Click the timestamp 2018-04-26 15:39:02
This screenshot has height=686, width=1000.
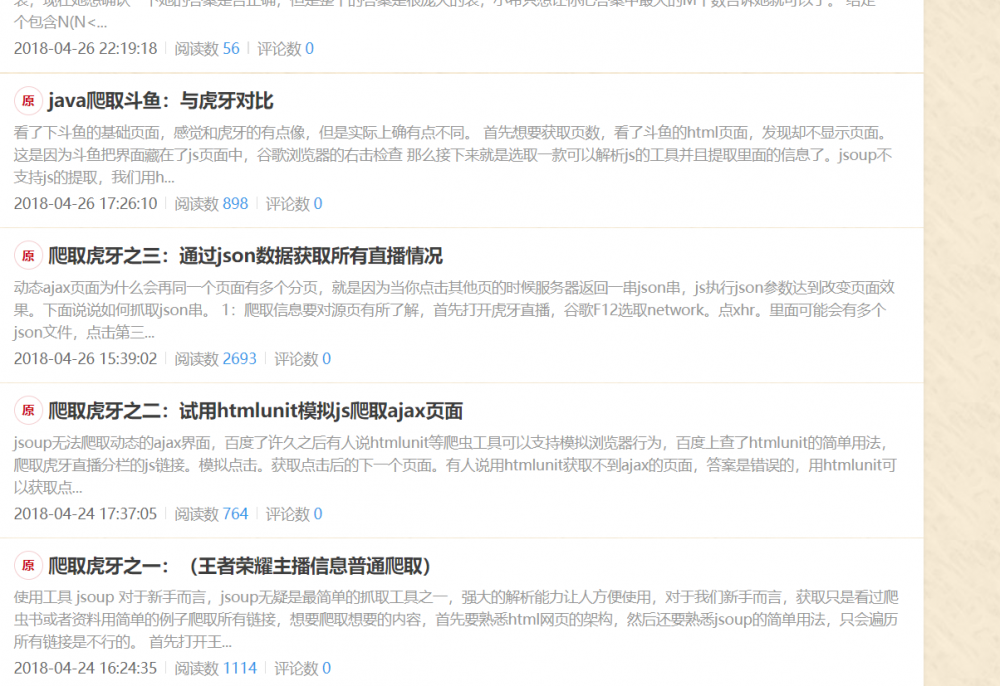click(x=85, y=358)
